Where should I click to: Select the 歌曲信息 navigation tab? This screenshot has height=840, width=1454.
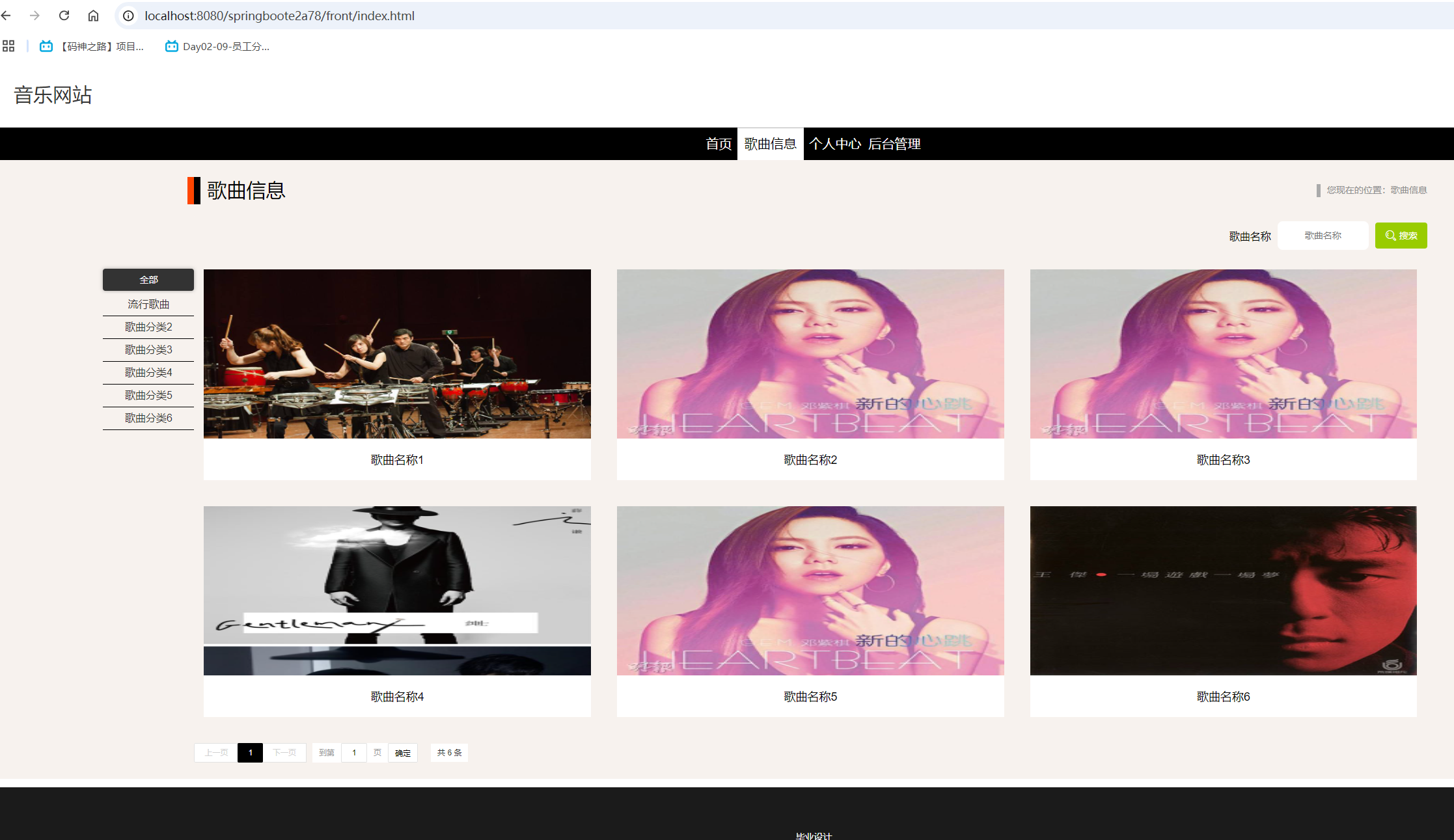[771, 144]
